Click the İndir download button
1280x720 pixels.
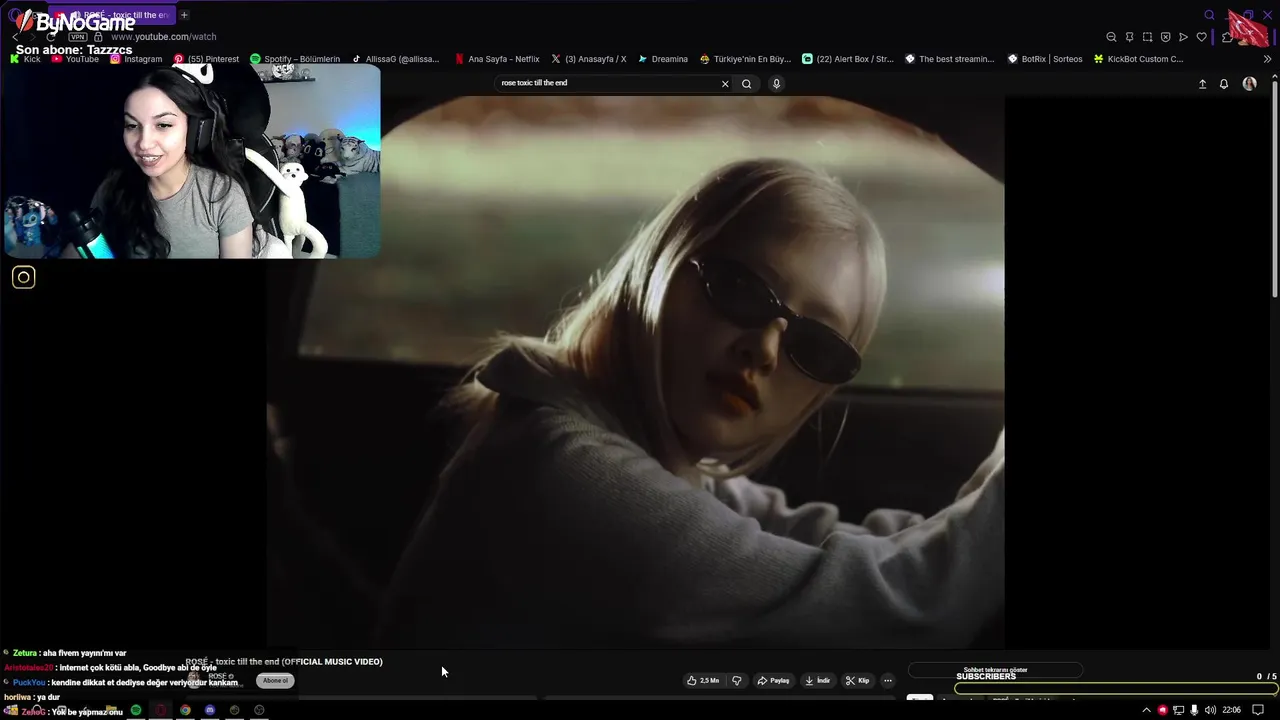(818, 681)
